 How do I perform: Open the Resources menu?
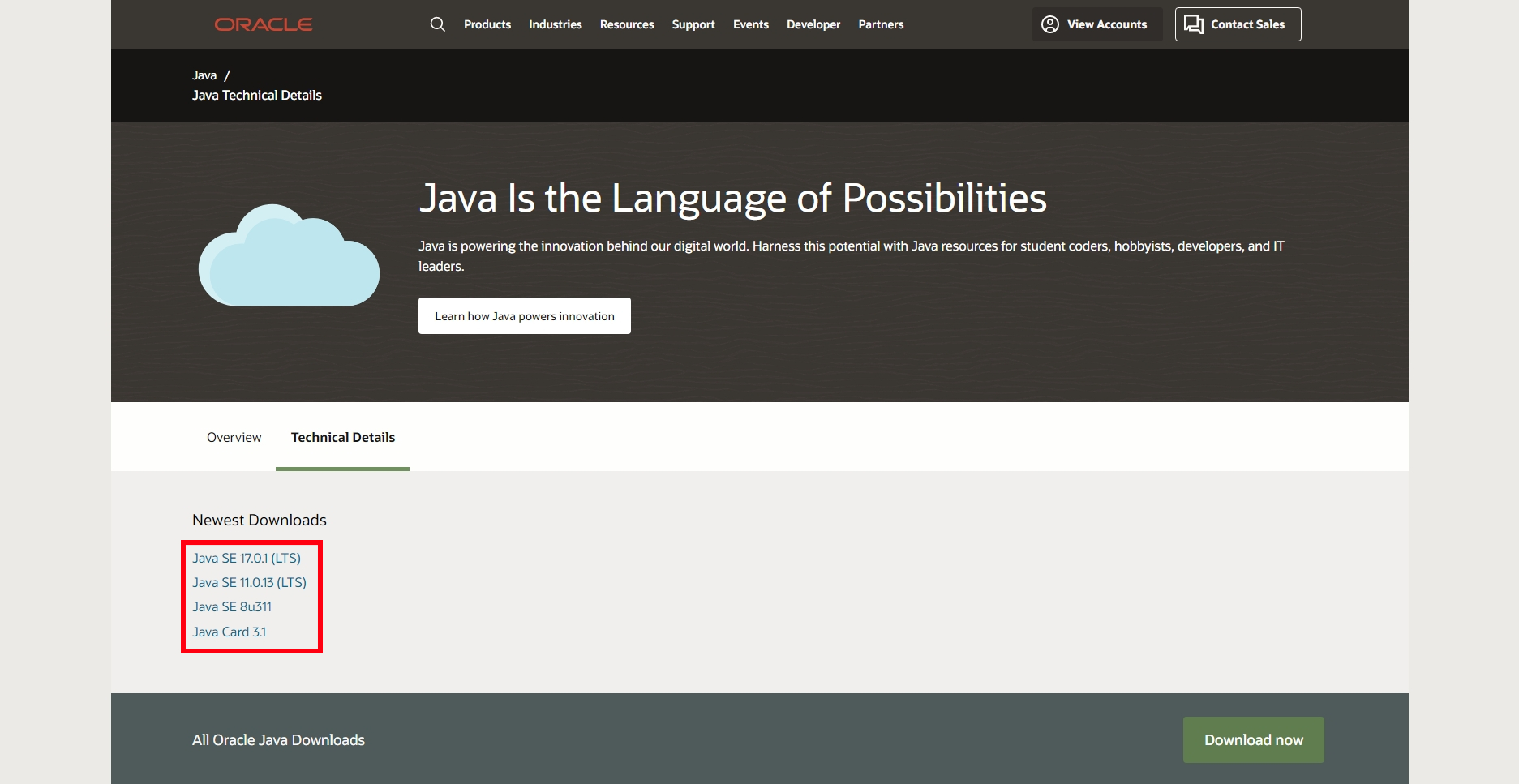[627, 24]
